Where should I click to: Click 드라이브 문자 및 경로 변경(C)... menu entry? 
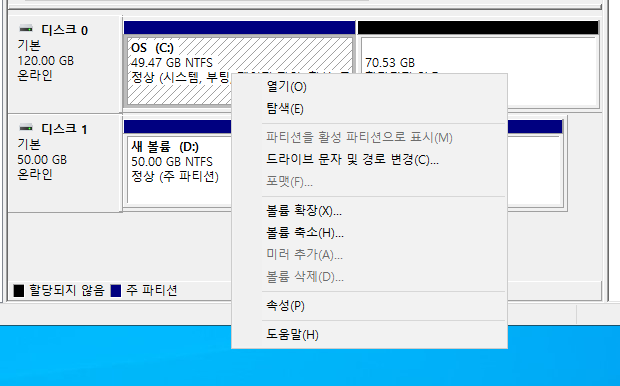(369, 159)
